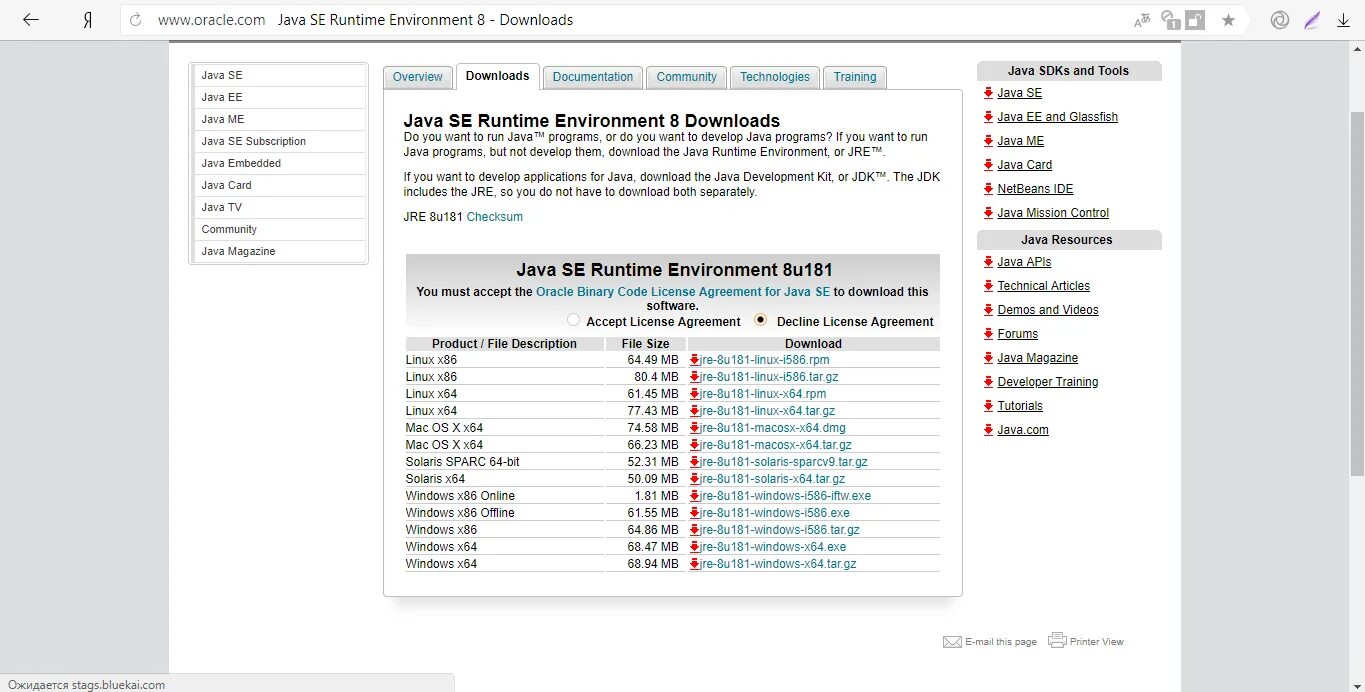The height and width of the screenshot is (692, 1365).
Task: Open the Java.com link under Java Resources
Action: click(x=1023, y=430)
